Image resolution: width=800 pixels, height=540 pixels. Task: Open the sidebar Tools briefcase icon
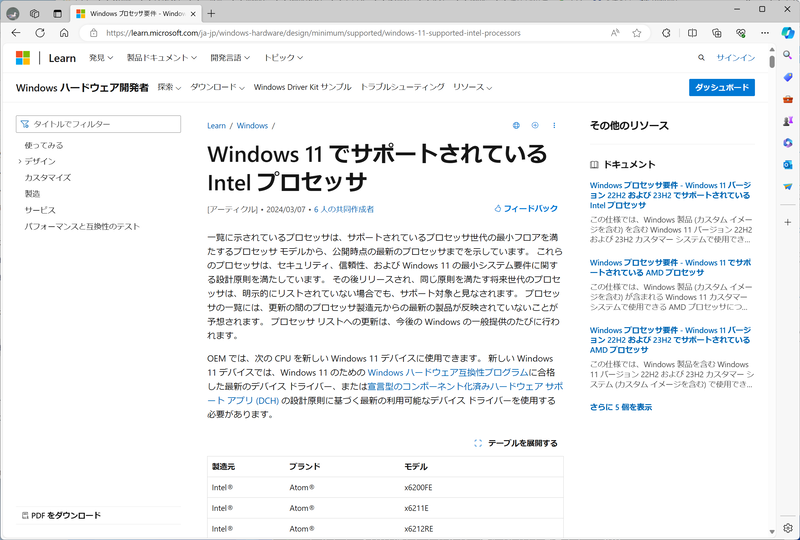788,99
